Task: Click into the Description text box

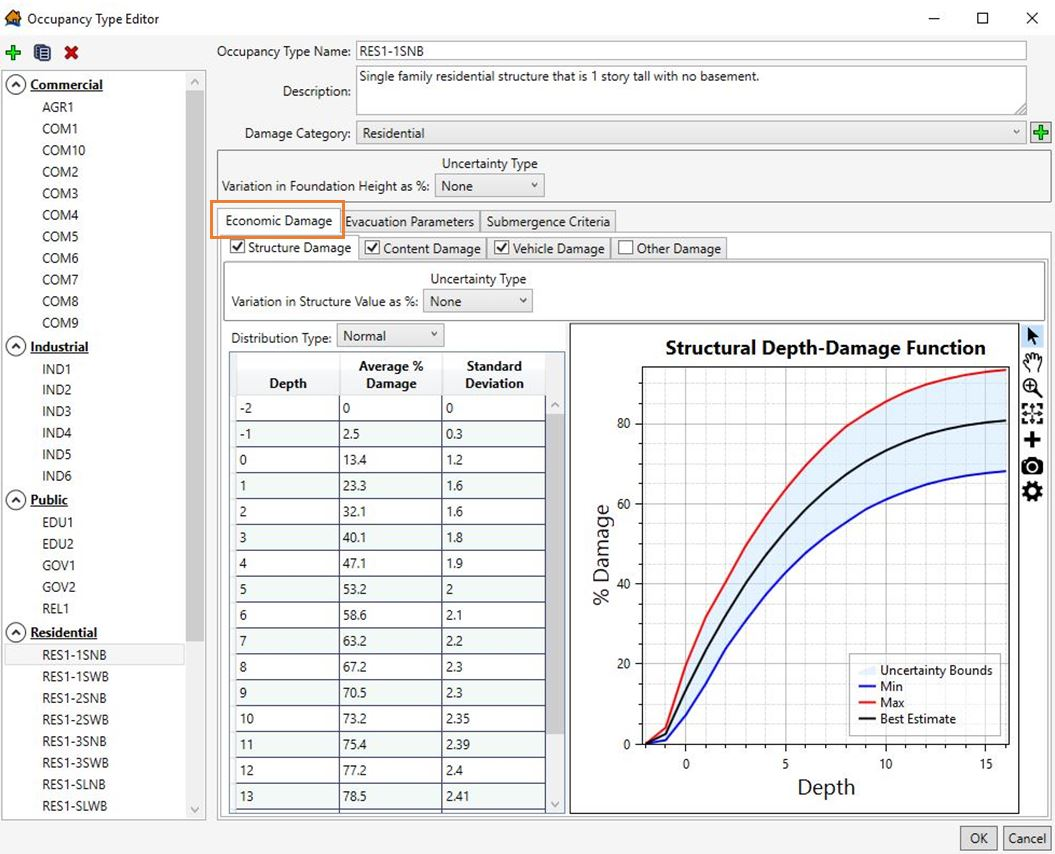Action: pyautogui.click(x=691, y=90)
